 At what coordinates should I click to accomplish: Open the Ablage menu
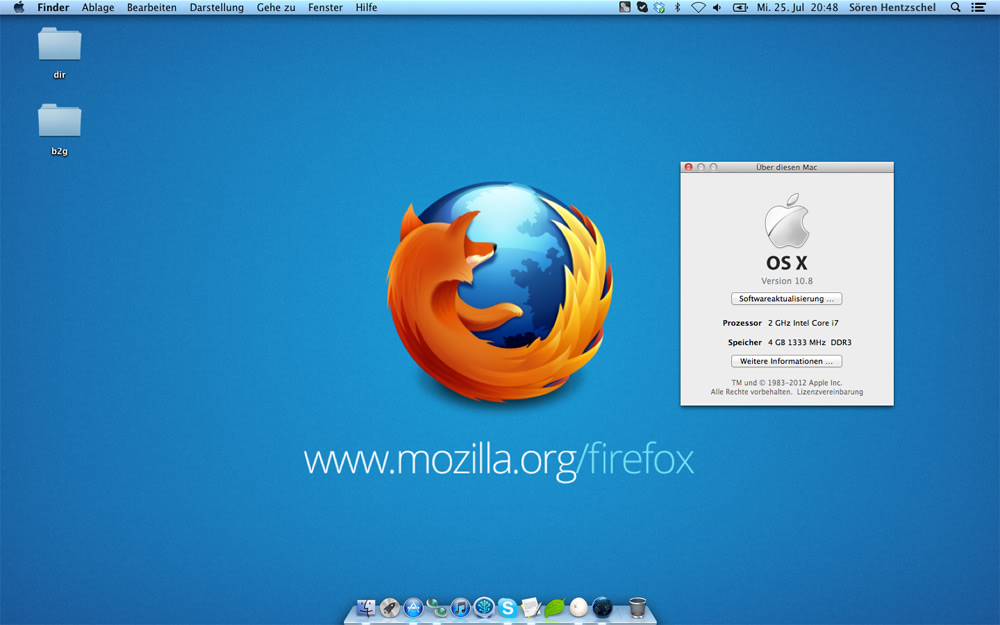coord(98,8)
